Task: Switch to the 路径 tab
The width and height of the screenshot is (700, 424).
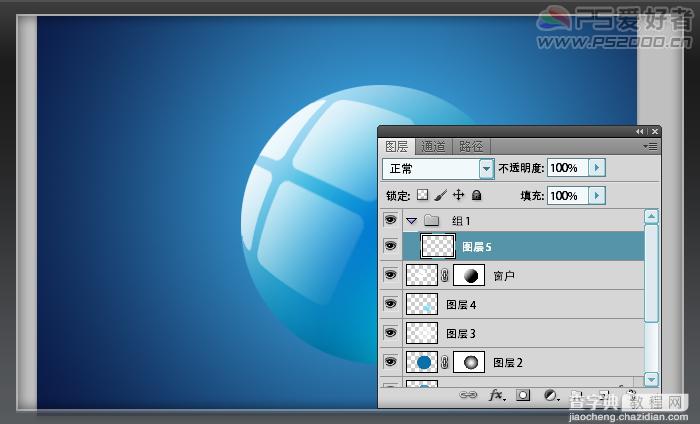Action: [471, 146]
